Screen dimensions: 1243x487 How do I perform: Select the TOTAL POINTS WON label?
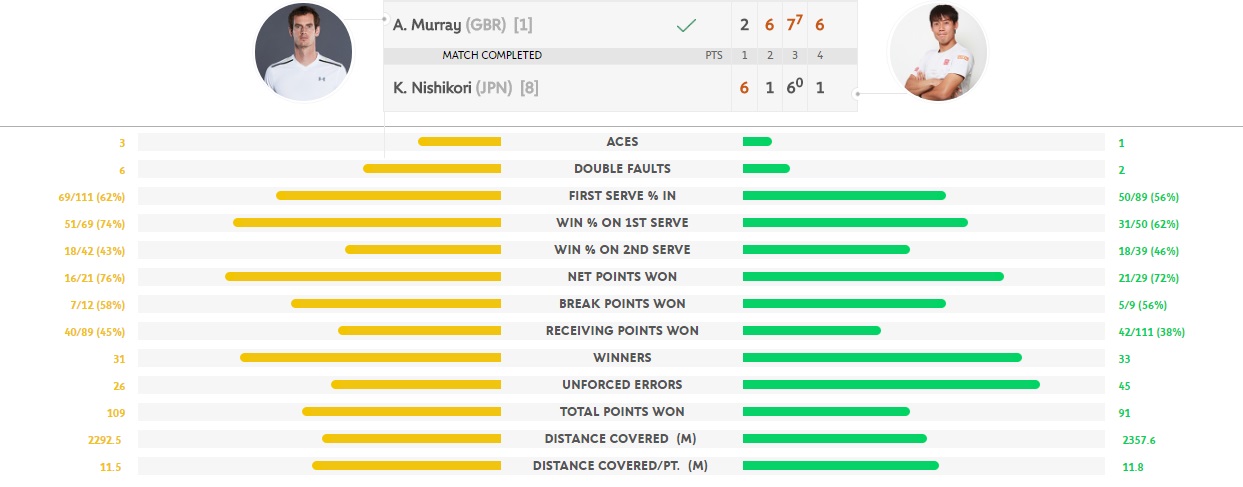pos(622,412)
